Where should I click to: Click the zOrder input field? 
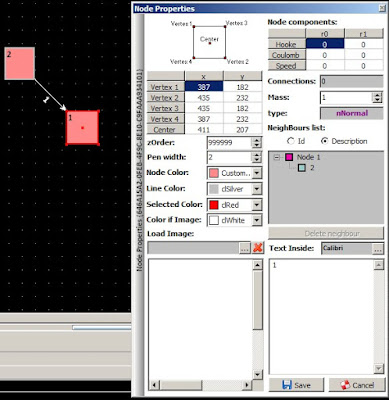pyautogui.click(x=229, y=143)
